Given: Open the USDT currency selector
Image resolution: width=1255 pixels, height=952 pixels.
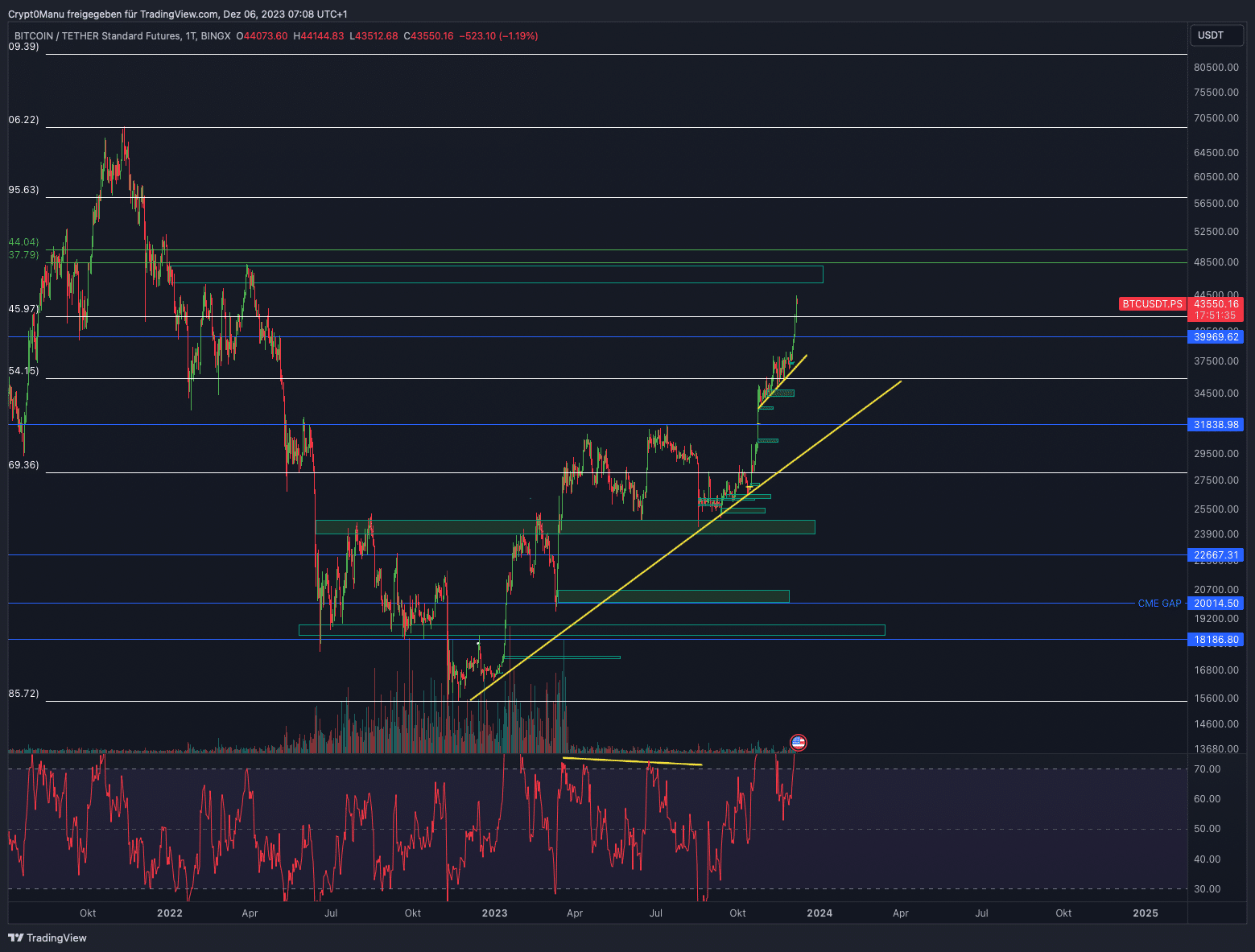Looking at the screenshot, I should tap(1216, 35).
